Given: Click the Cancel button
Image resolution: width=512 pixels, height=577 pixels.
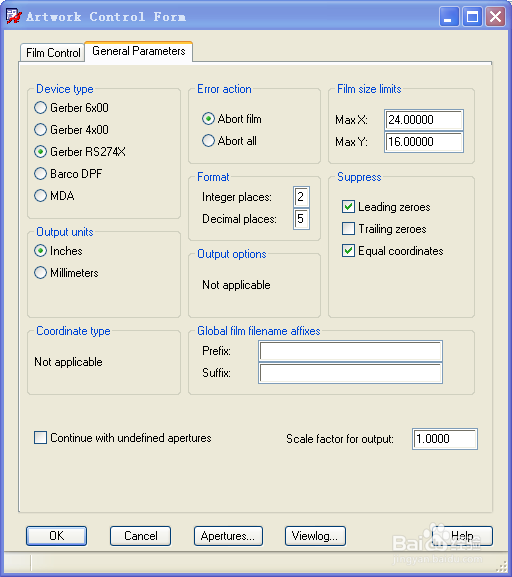Looking at the screenshot, I should tap(140, 536).
